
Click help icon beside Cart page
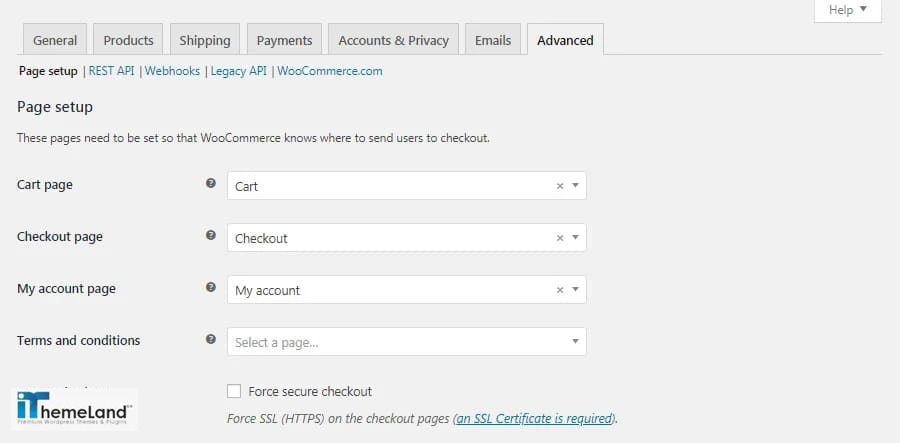[211, 183]
